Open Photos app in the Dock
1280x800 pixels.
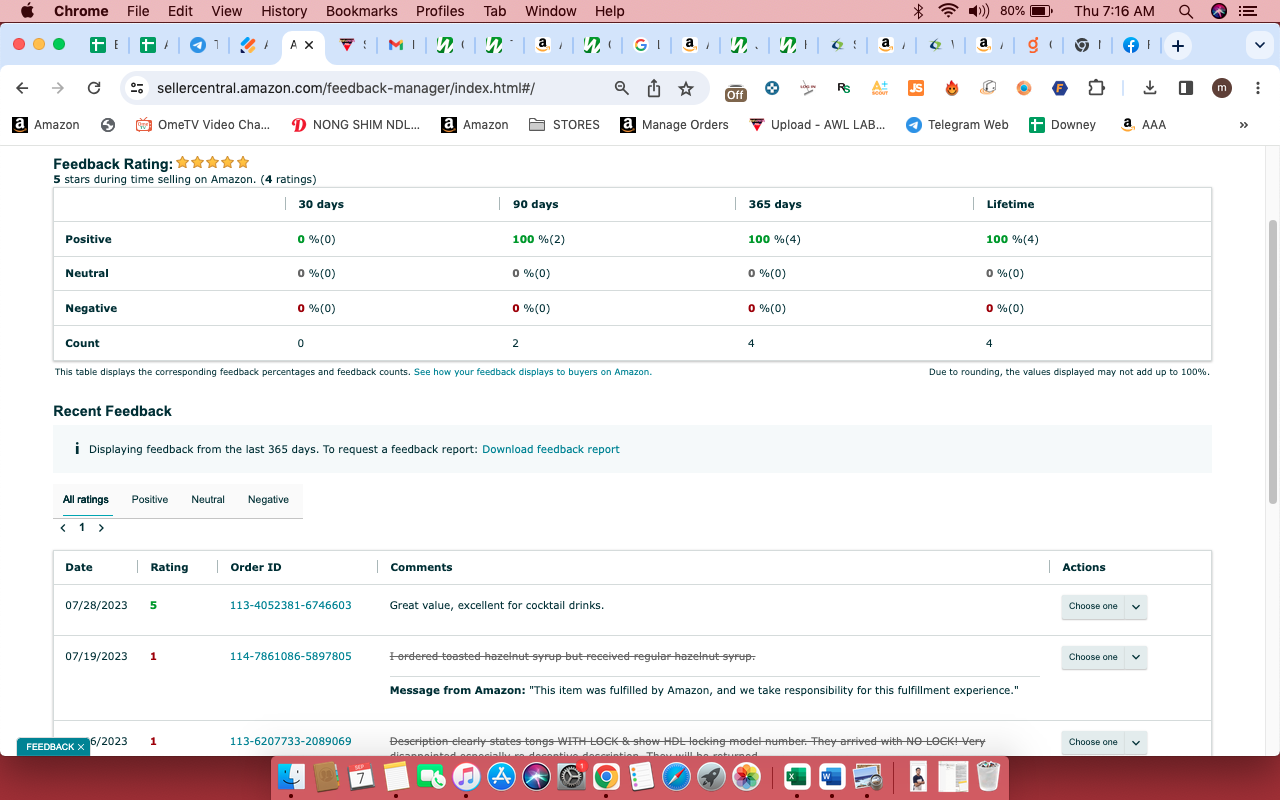[x=746, y=776]
